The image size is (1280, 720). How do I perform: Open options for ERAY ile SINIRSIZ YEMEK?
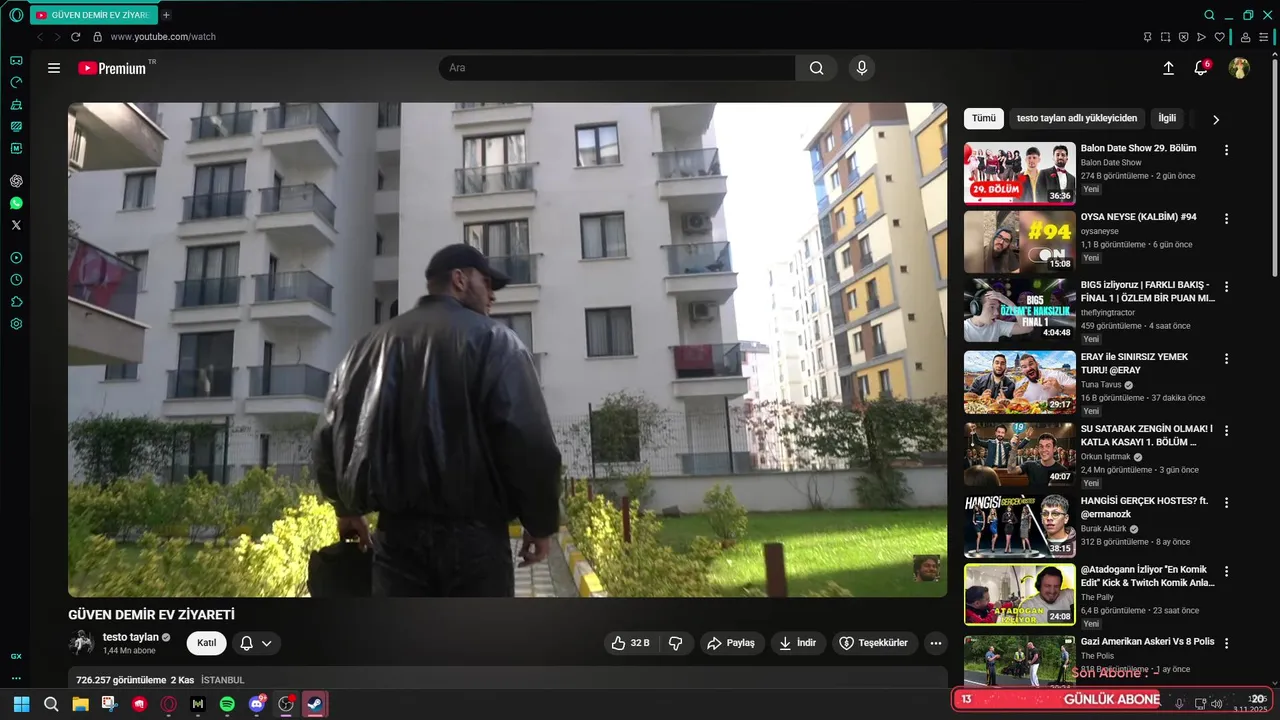[1227, 358]
